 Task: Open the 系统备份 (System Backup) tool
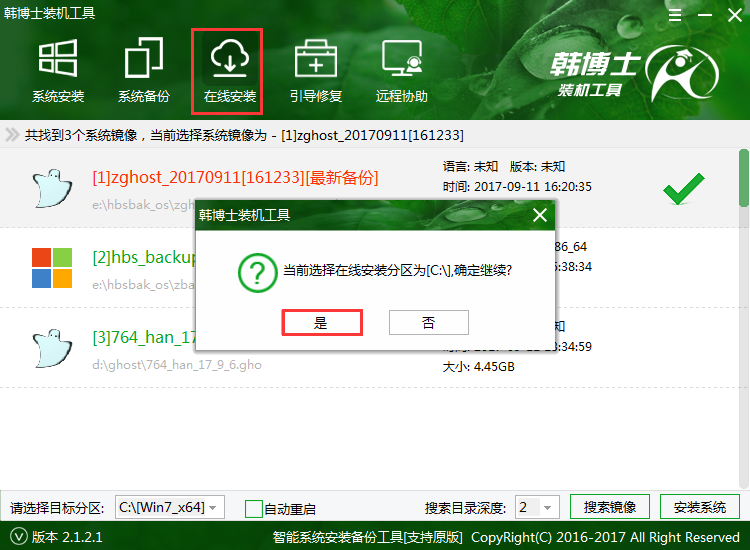(143, 71)
